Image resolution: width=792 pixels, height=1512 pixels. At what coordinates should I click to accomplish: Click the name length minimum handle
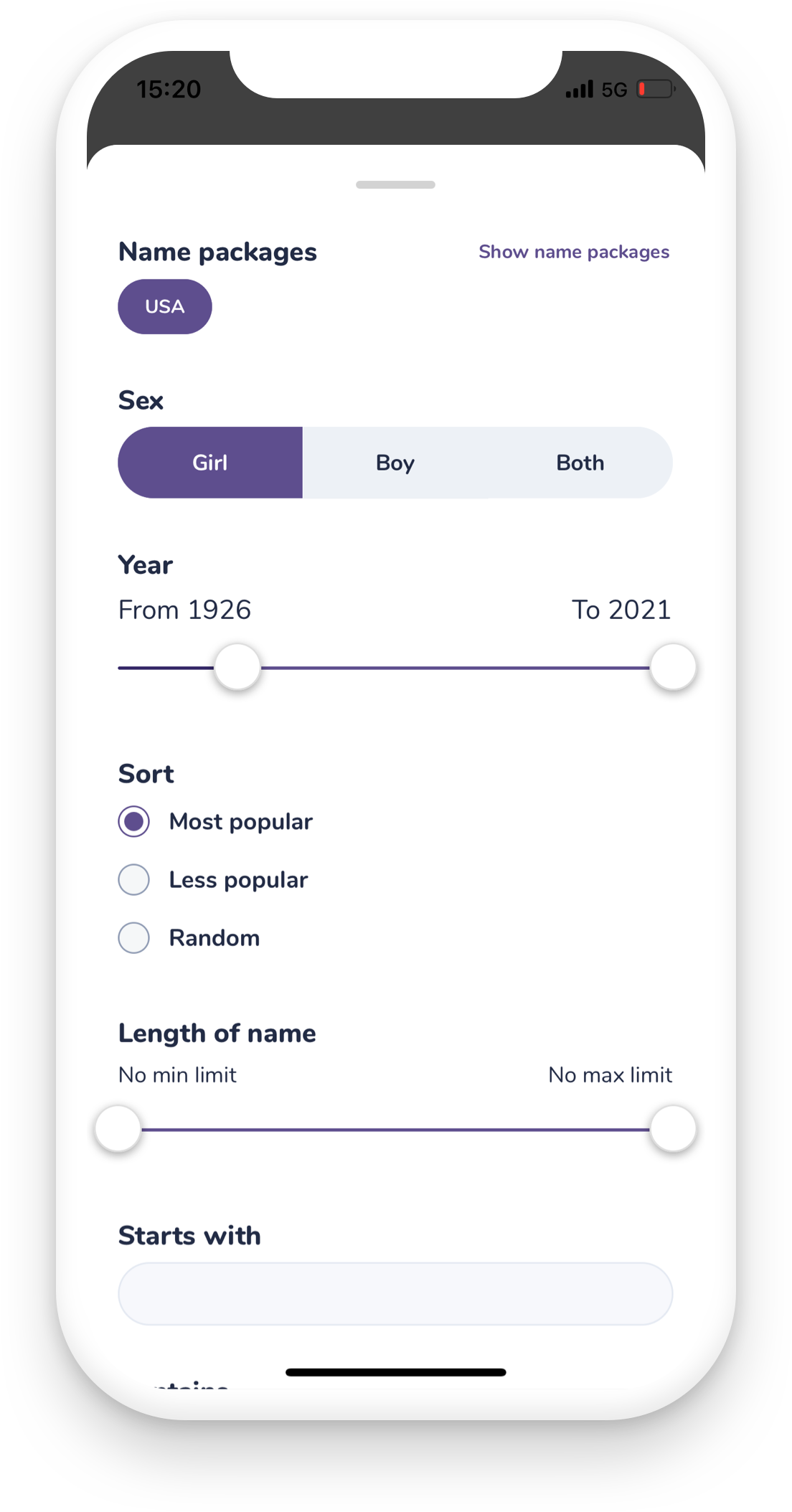[x=118, y=1129]
